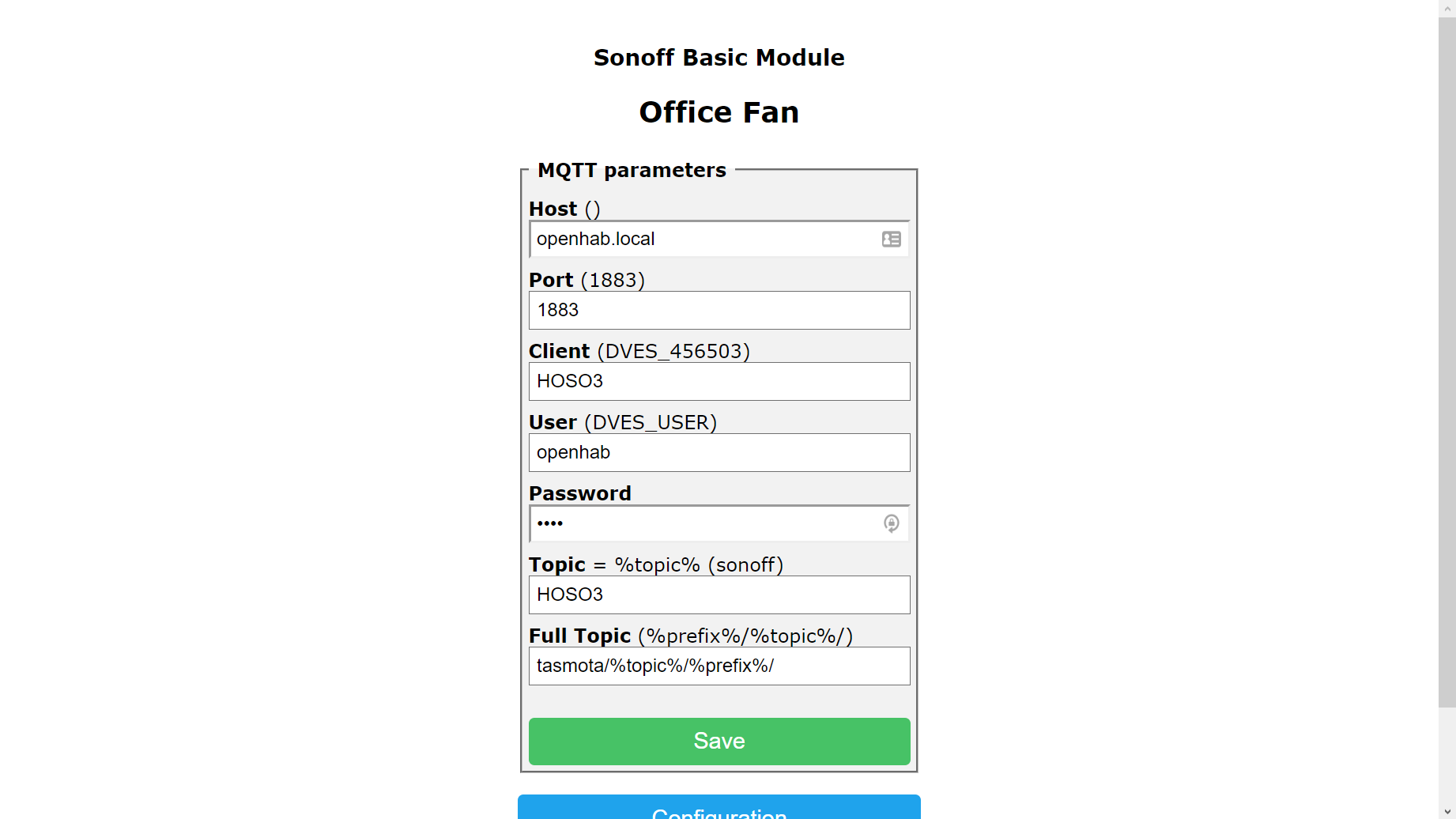Click the Sonoff Basic Module title
The width and height of the screenshot is (1456, 819).
coord(719,58)
